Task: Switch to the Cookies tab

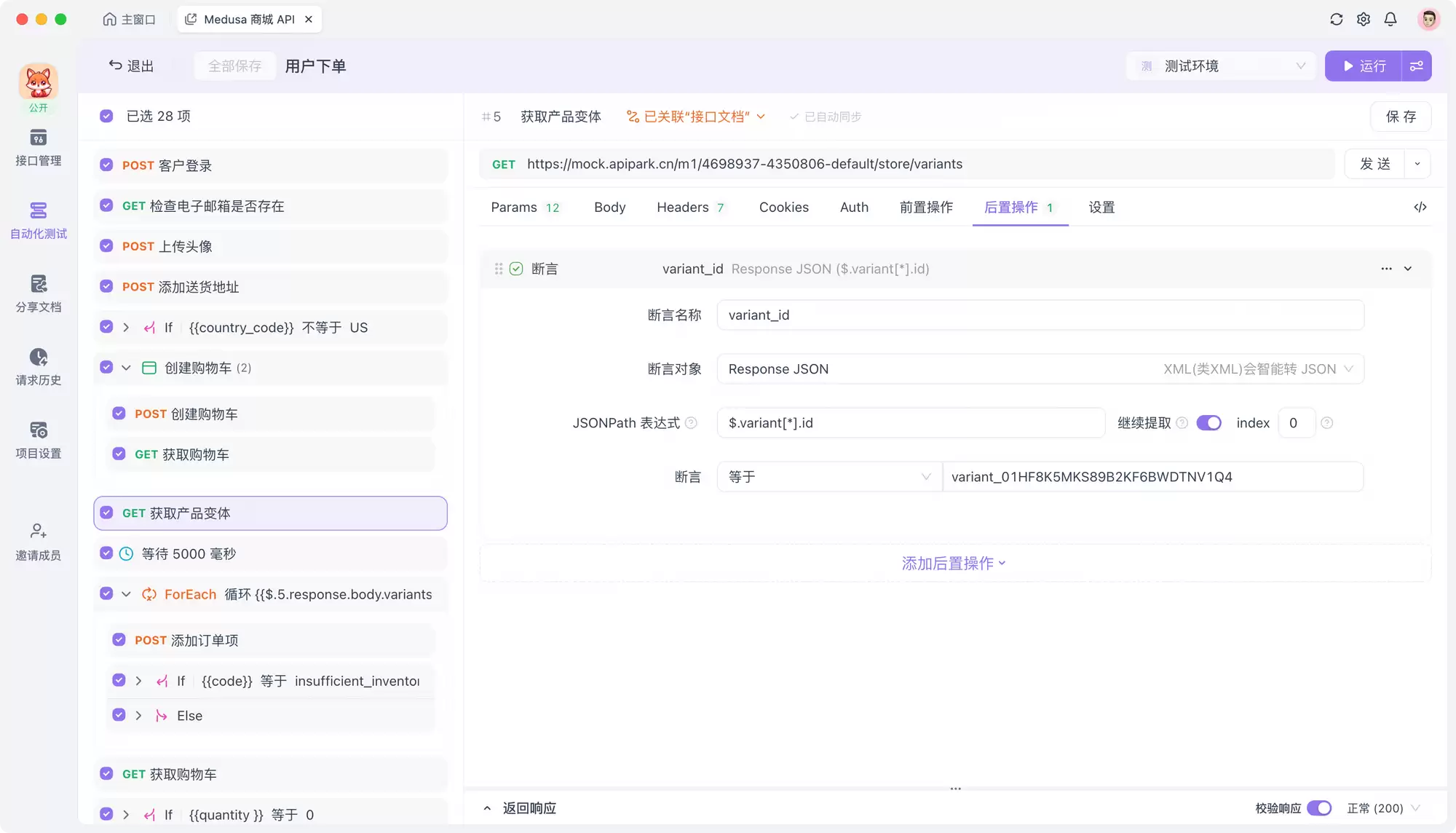Action: coord(783,208)
